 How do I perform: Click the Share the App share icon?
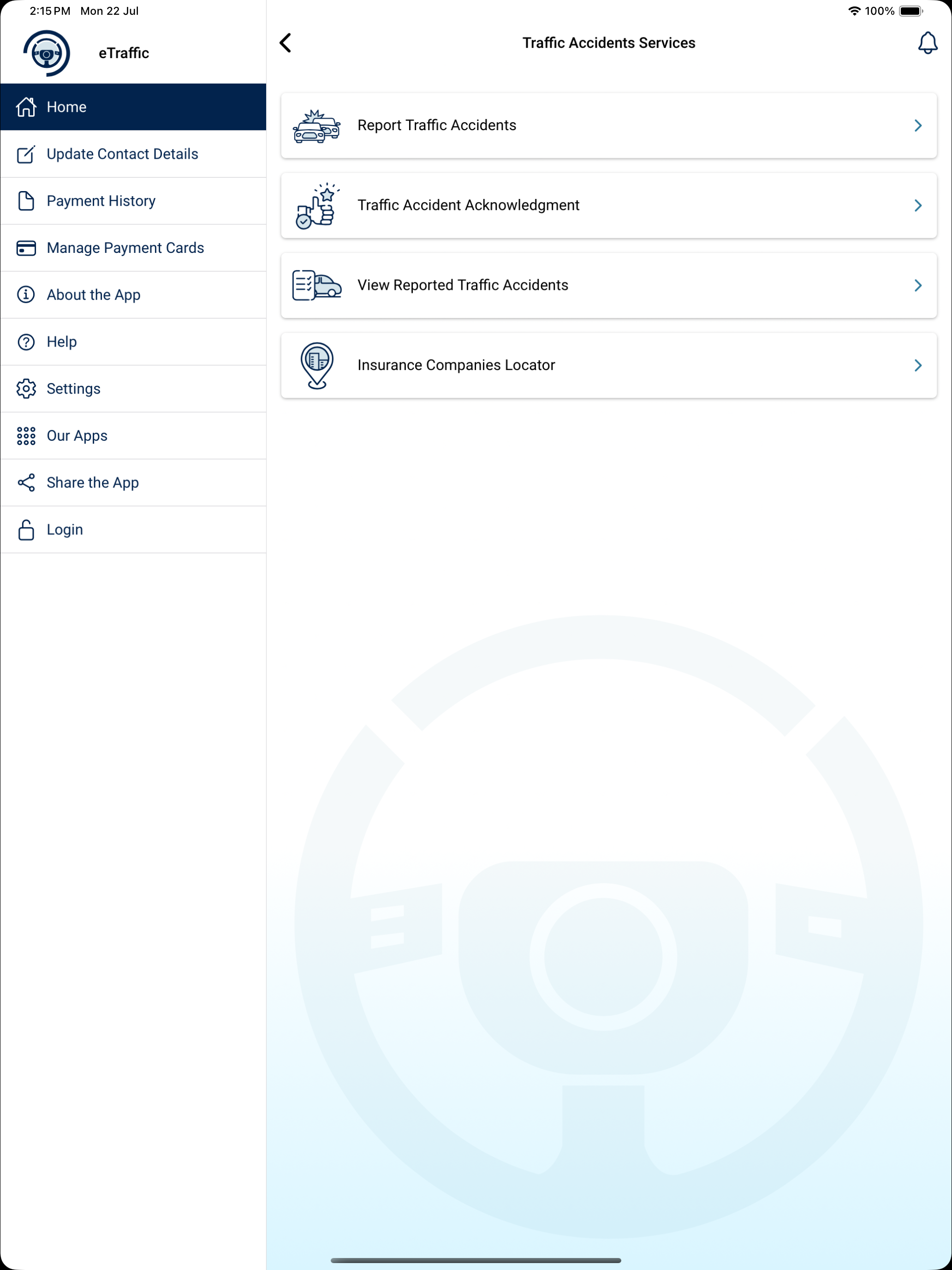tap(26, 483)
